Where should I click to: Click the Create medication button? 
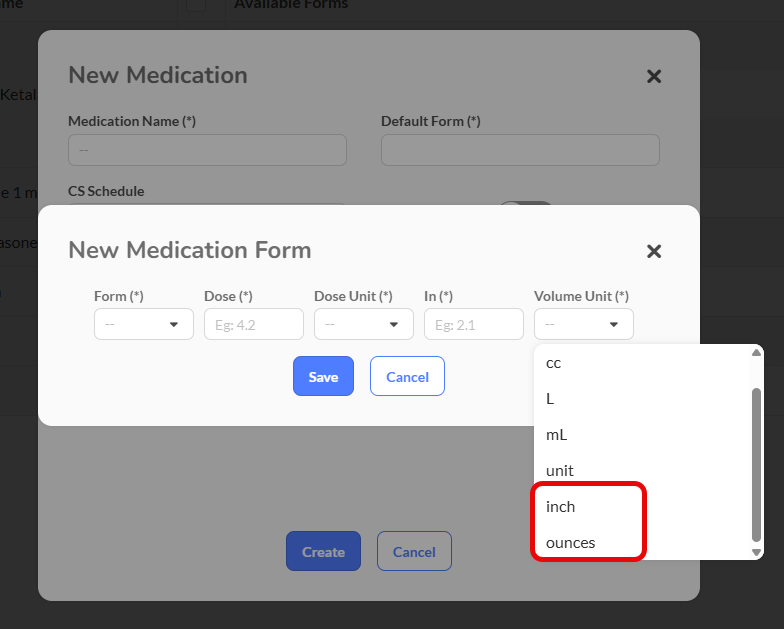(x=323, y=551)
